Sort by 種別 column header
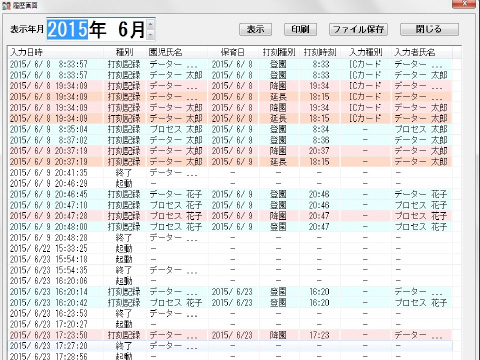Screen dimensions: 480x360 125,52
